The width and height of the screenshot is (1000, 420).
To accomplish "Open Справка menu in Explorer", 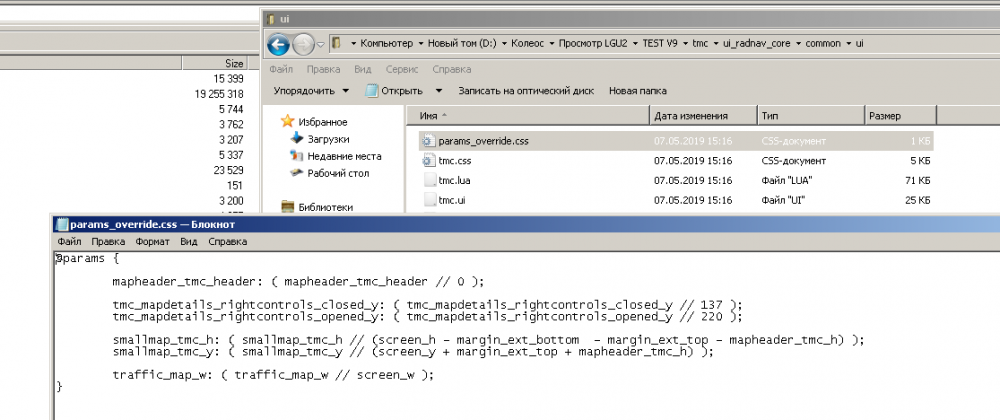I will pos(452,69).
